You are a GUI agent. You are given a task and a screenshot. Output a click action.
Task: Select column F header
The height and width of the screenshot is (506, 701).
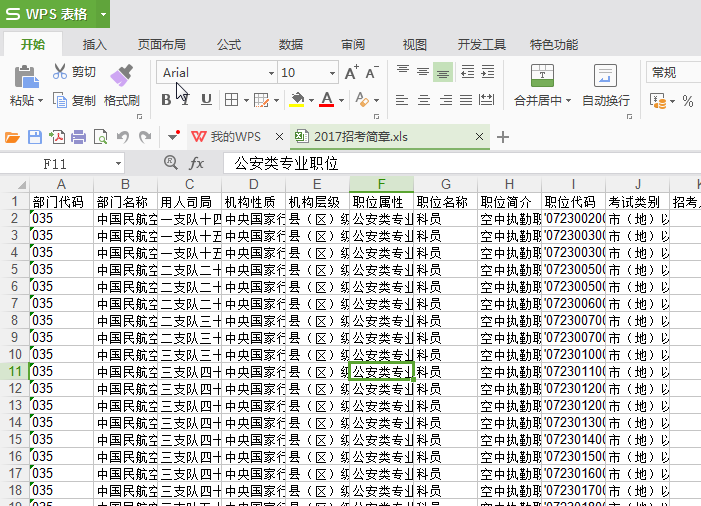pos(381,184)
